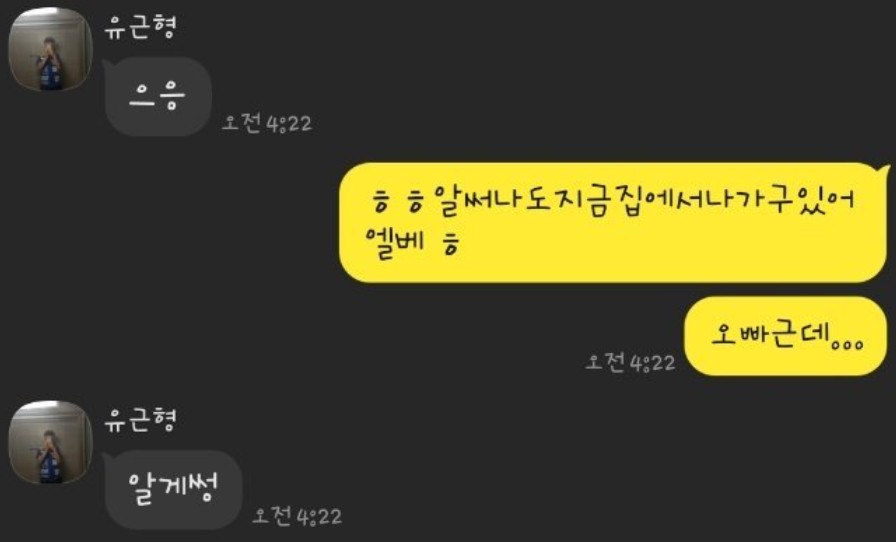Screen dimensions: 896x542
Task: Click the ㅎㅎ characters starting the yellow message
Action: click(398, 204)
